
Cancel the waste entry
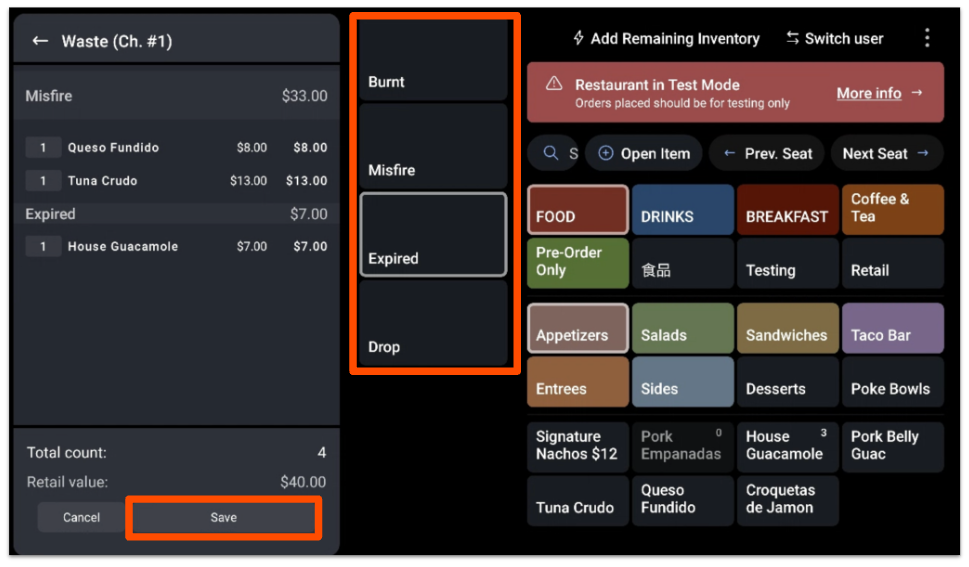(x=81, y=517)
